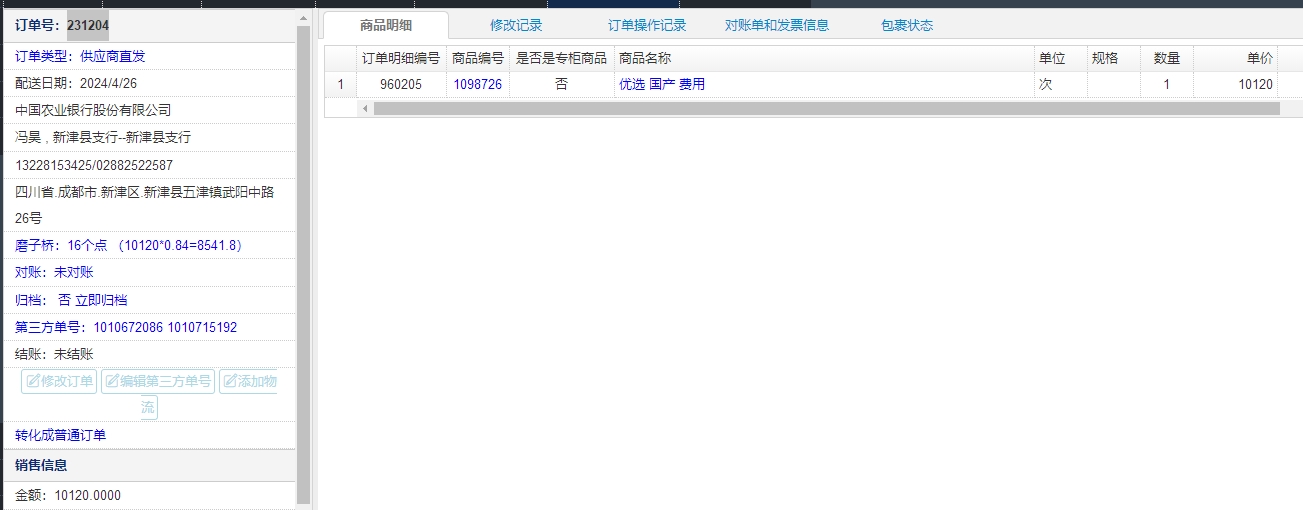
Task: Click the 中国农业银行股份有限公司 text
Action: 93,110
